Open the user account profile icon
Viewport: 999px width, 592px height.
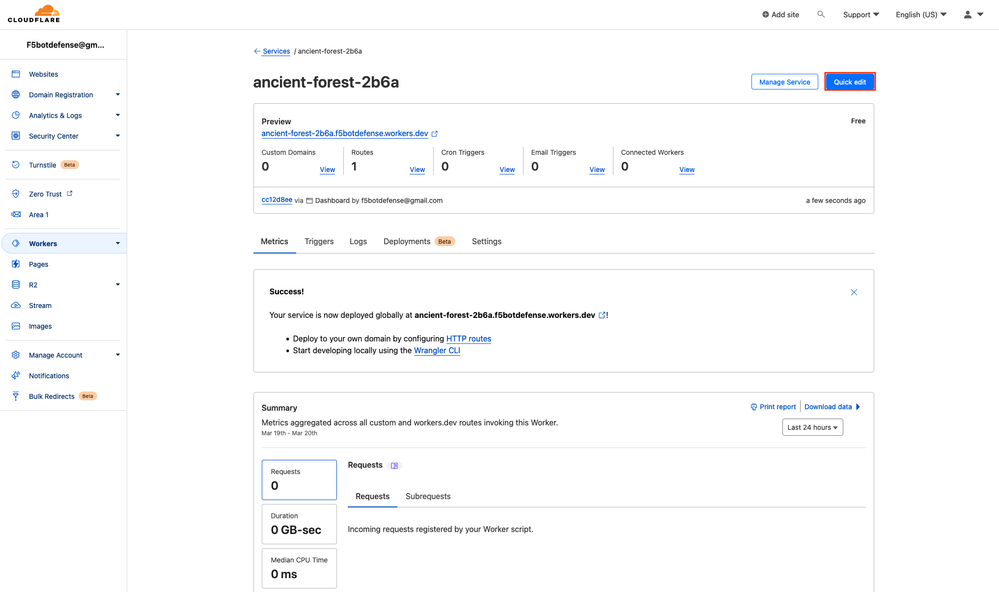[967, 15]
